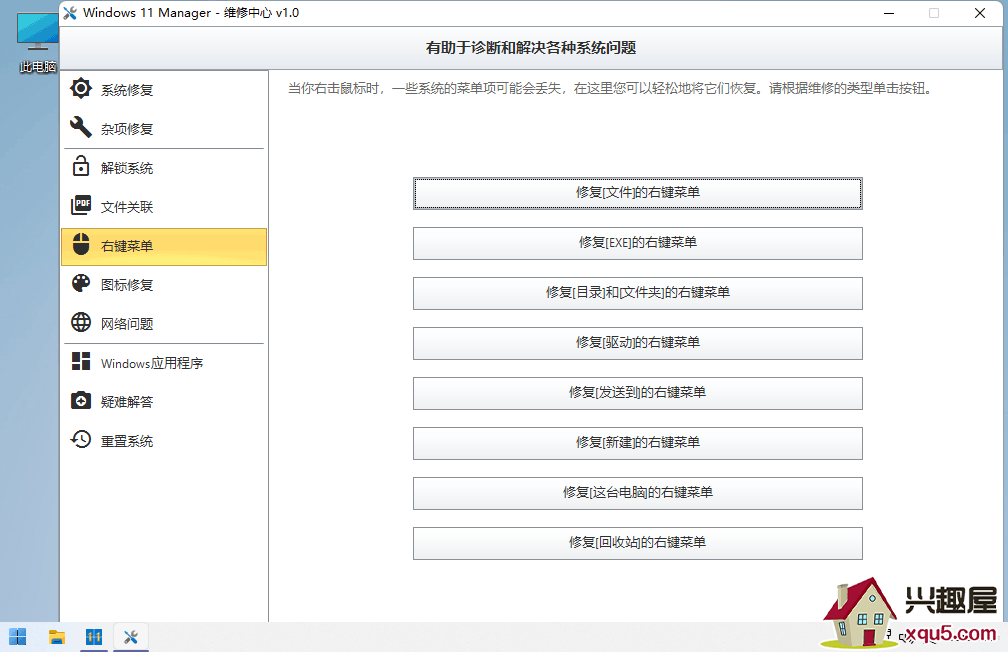Open the Windows应用程序 section

point(164,363)
